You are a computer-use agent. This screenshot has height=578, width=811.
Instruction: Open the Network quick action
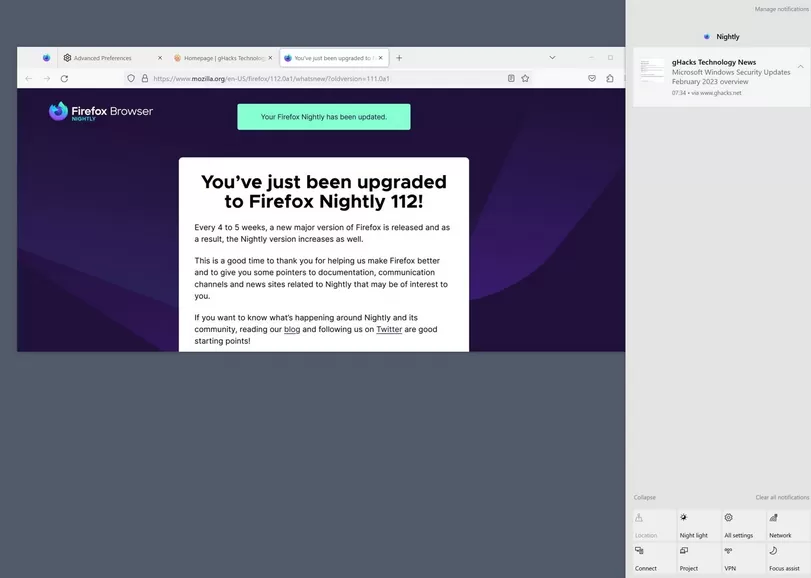pyautogui.click(x=788, y=525)
